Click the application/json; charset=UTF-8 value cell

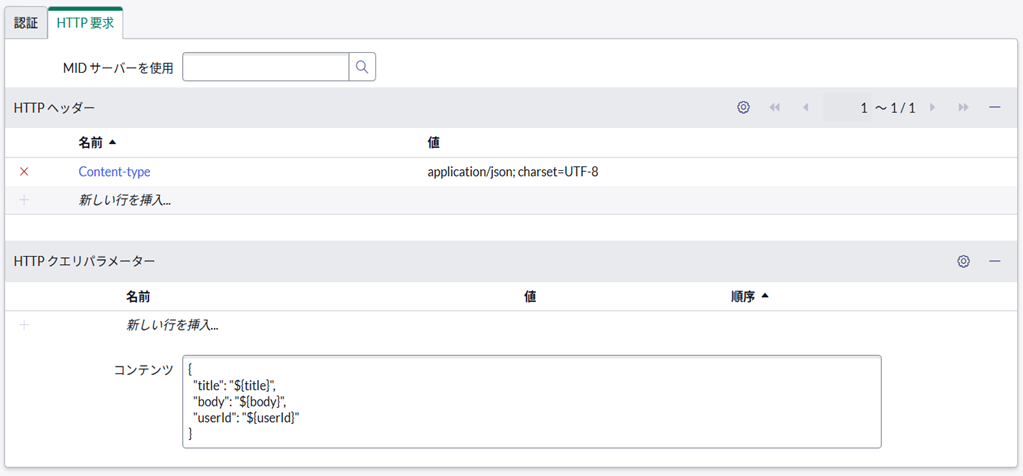[x=512, y=172]
